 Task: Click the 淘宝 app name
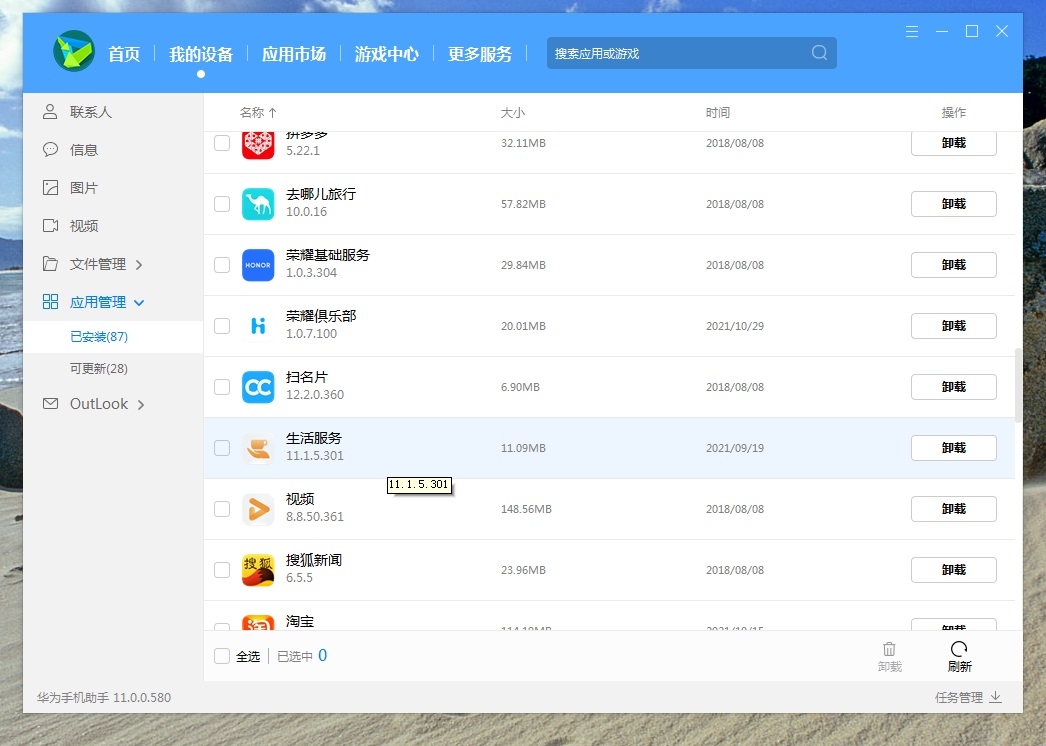click(300, 621)
